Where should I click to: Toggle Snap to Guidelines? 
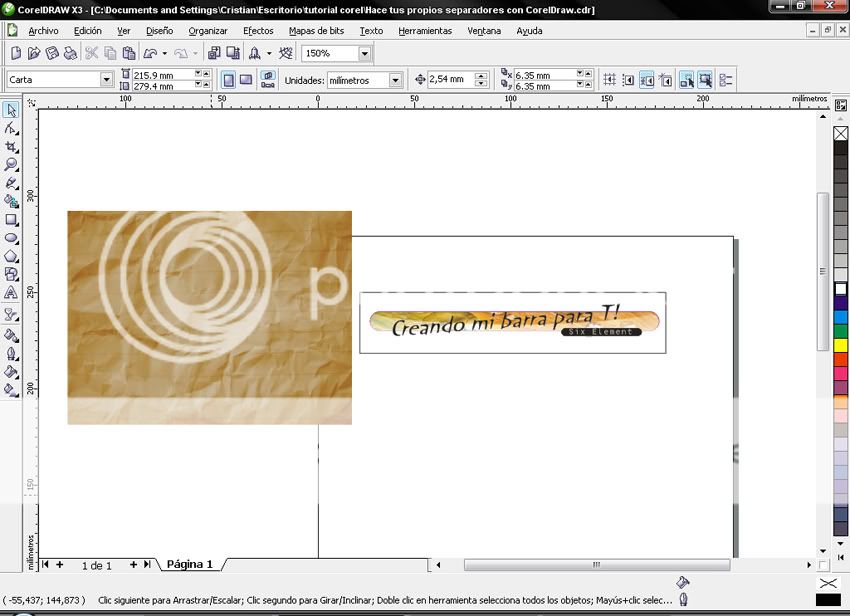(x=628, y=80)
